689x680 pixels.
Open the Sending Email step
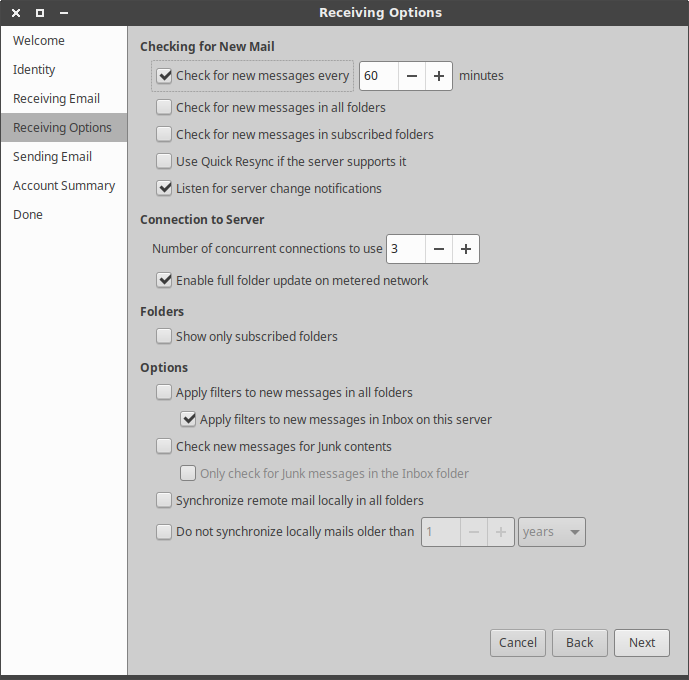coord(52,157)
